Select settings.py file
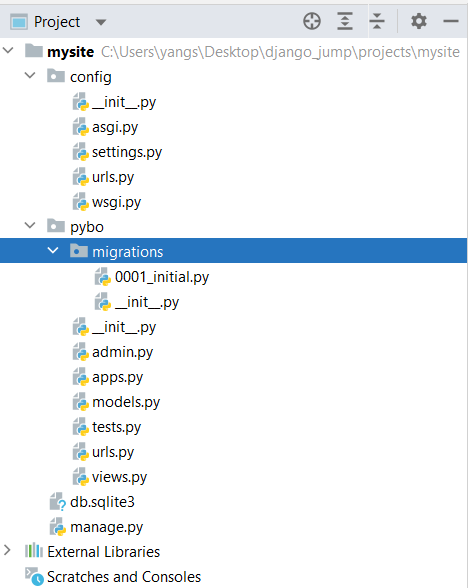This screenshot has width=468, height=588. (127, 152)
